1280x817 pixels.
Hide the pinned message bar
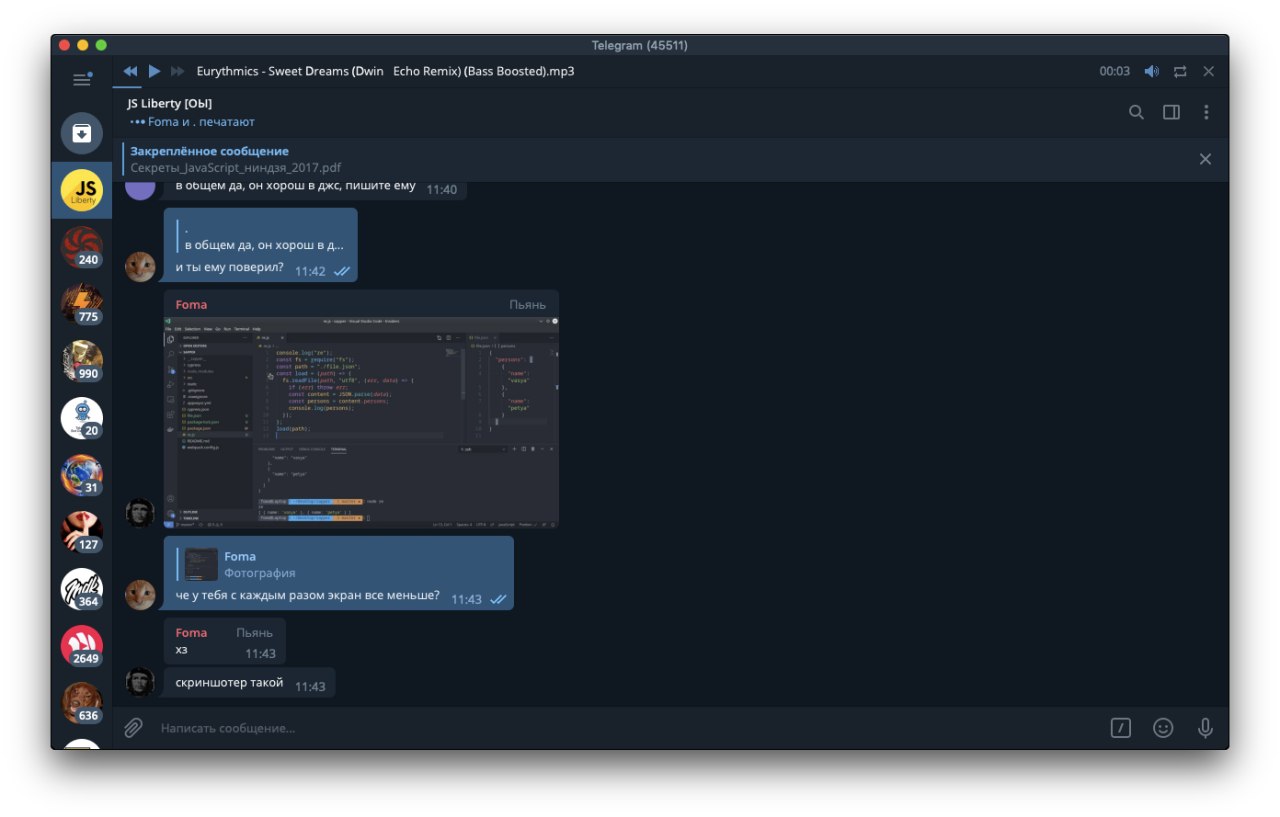[1205, 159]
